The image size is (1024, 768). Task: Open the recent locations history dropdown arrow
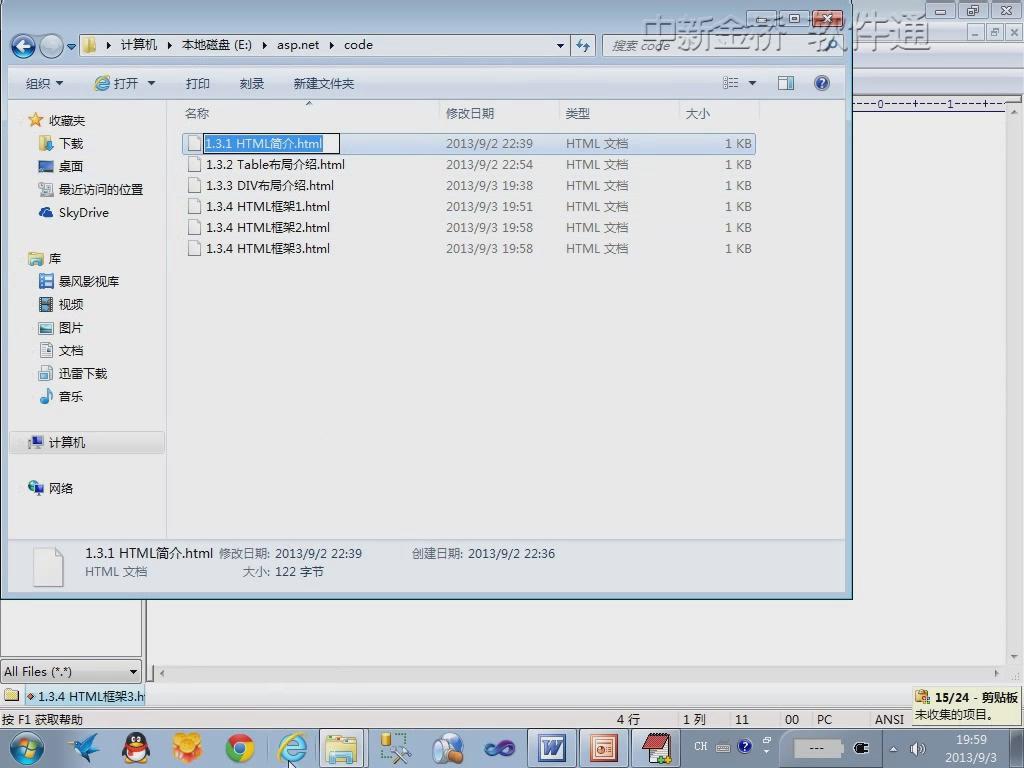coord(71,46)
